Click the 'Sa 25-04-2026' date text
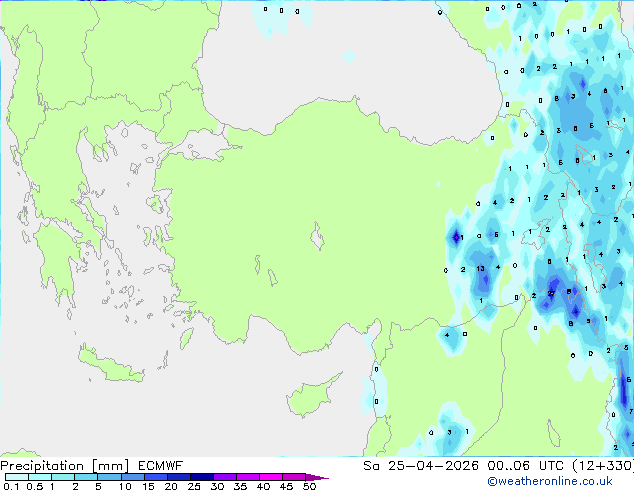 (x=421, y=466)
